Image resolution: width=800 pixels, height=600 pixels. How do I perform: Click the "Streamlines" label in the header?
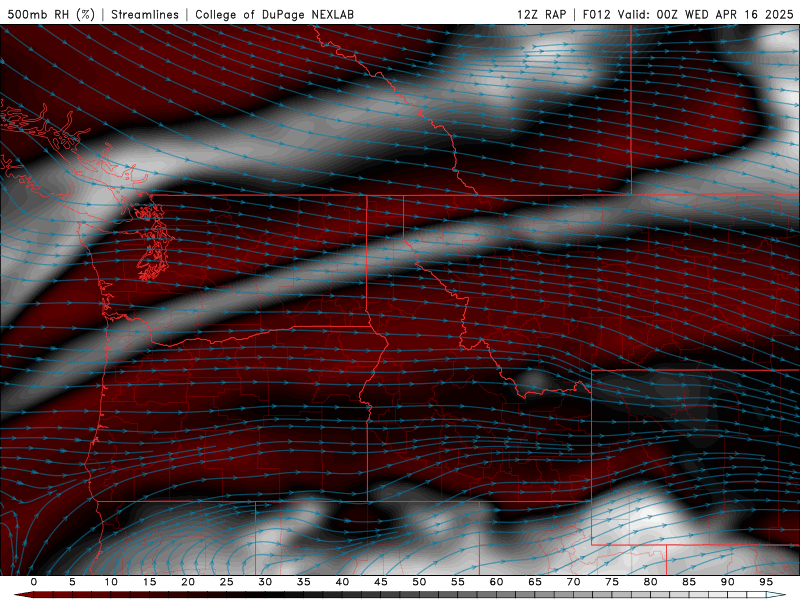coord(145,14)
